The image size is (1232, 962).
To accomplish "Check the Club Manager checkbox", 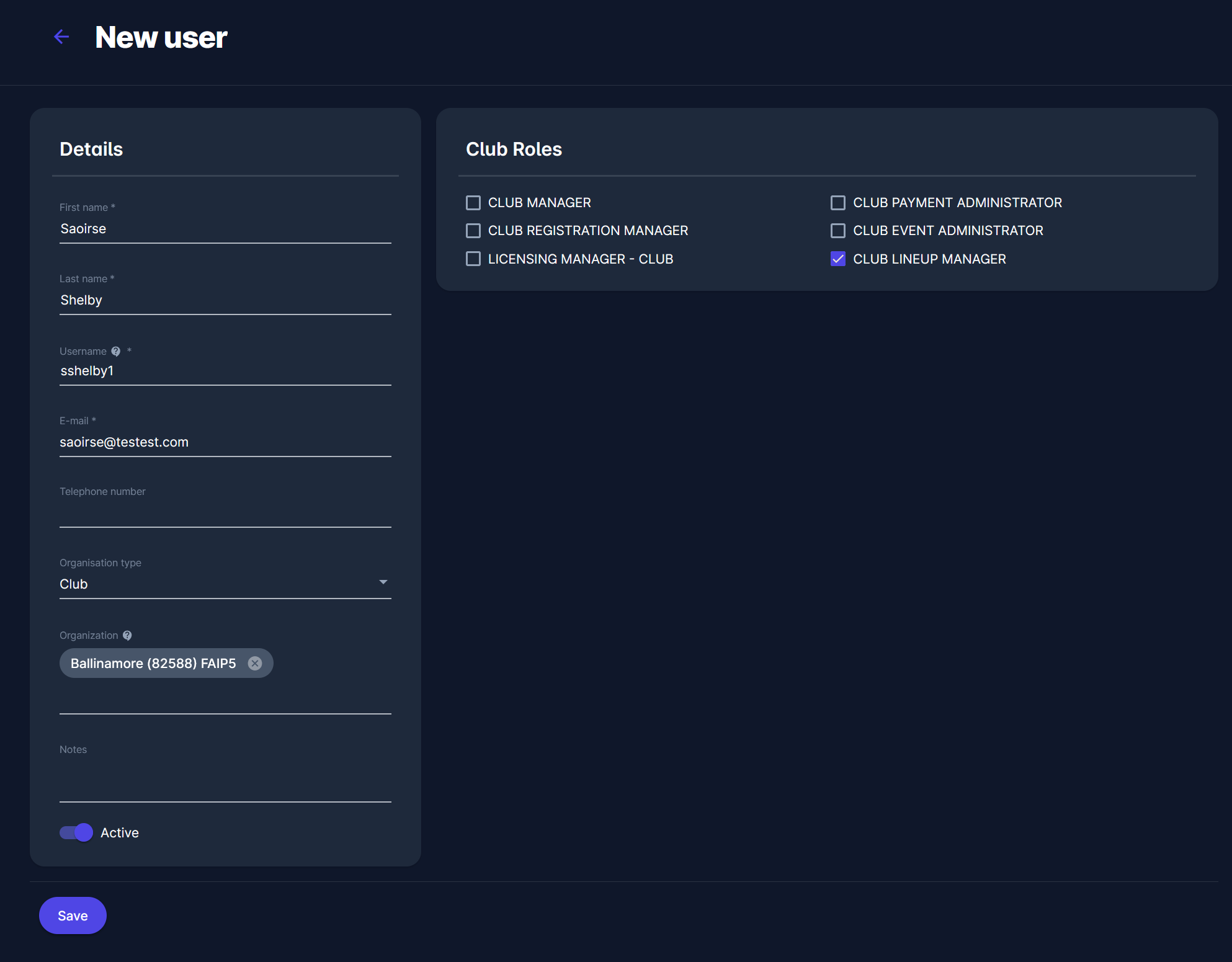I will click(473, 203).
